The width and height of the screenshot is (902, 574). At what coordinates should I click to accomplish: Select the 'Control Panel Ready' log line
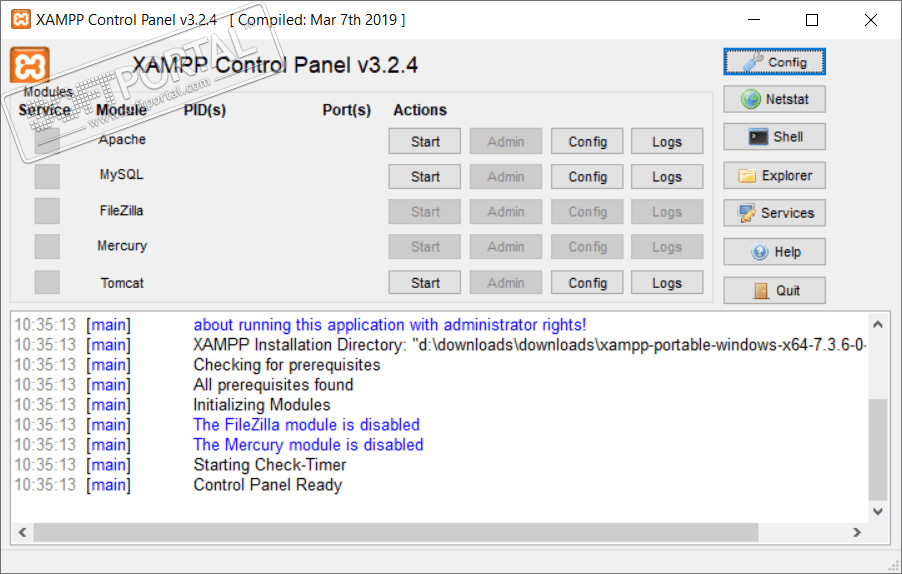click(x=267, y=485)
